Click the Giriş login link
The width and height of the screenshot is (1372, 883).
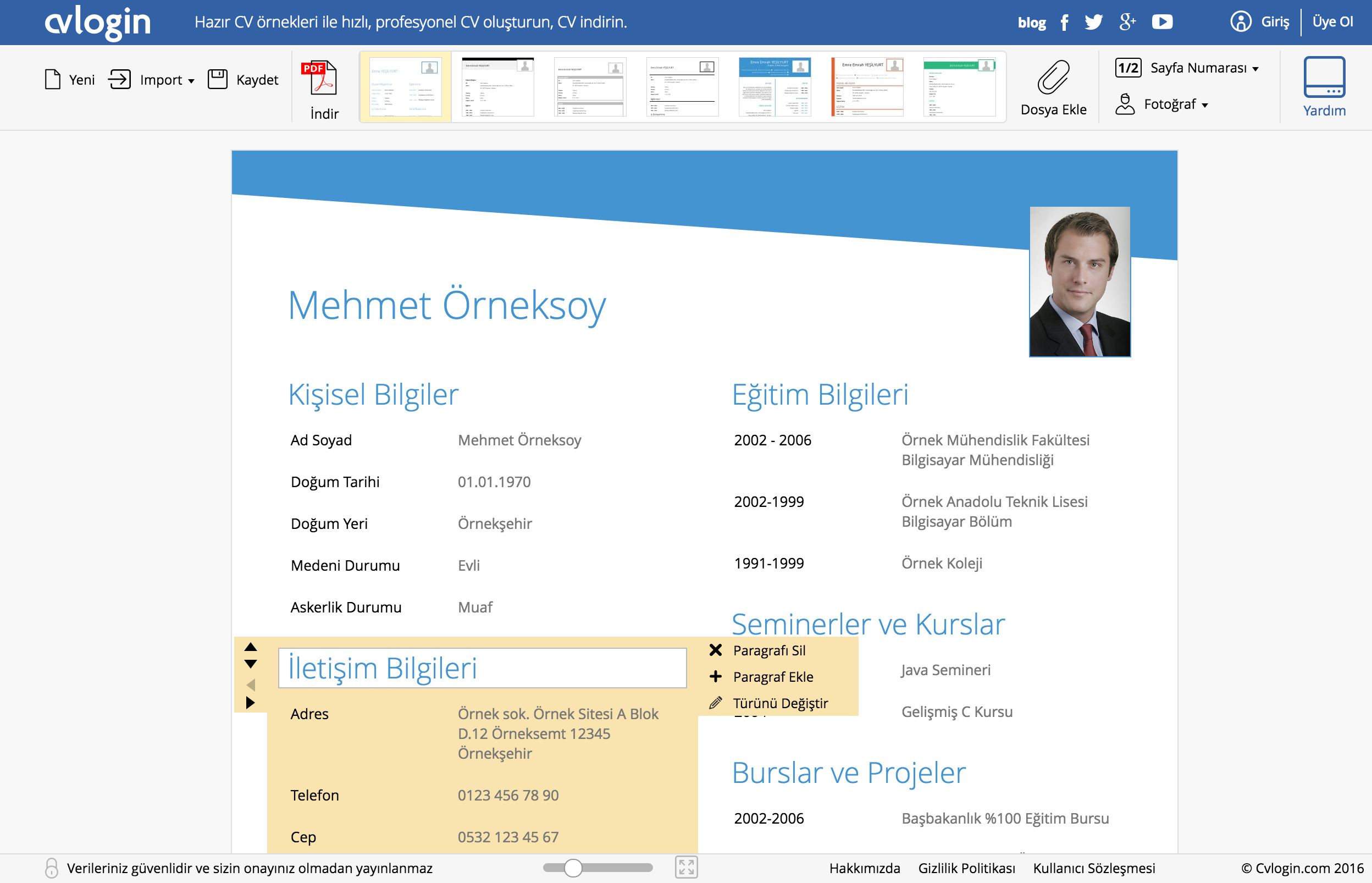[x=1275, y=22]
